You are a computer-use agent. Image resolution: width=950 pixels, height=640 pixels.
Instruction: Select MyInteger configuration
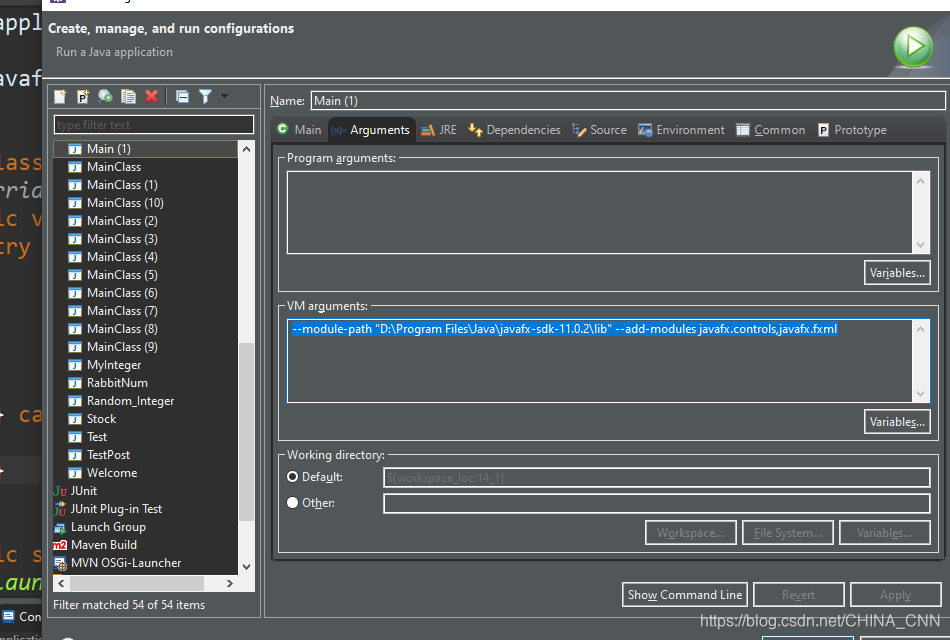click(114, 365)
